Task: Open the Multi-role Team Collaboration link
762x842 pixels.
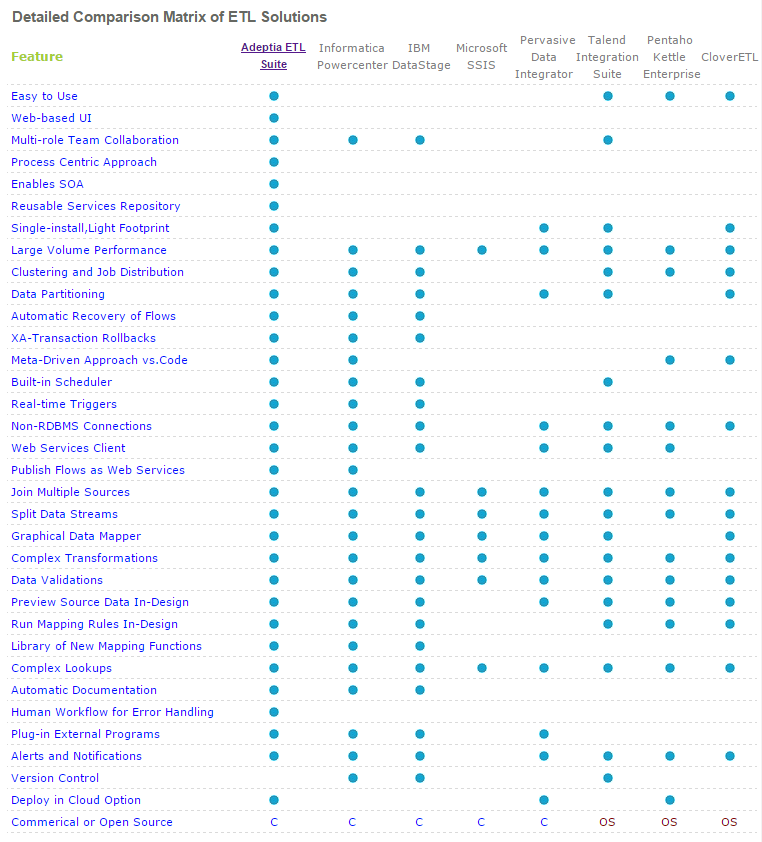Action: 95,140
